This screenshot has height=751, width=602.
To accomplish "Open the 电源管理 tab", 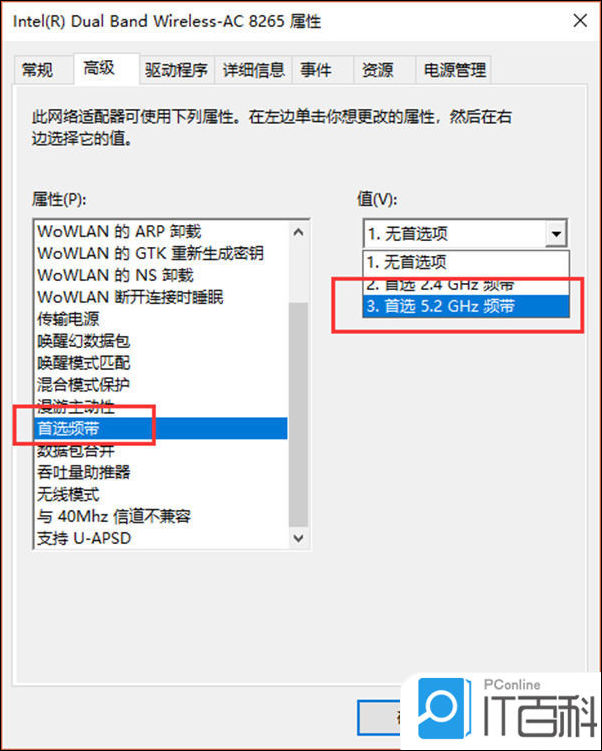I will [x=454, y=70].
